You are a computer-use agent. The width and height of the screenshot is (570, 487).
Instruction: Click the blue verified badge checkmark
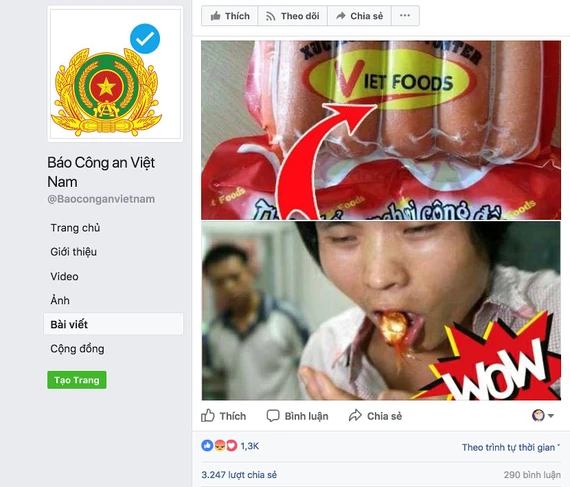(x=145, y=39)
